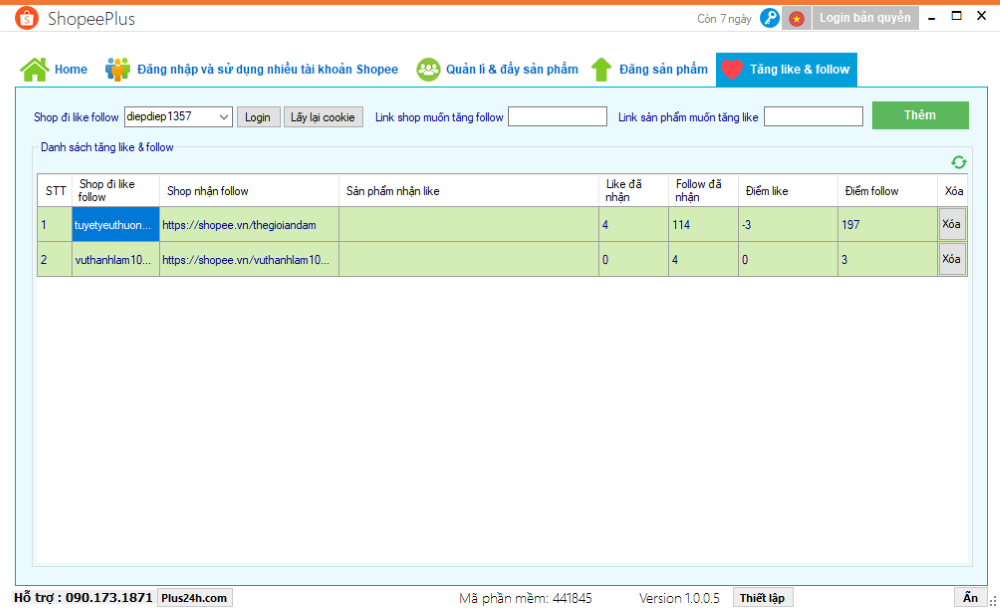The image size is (1000, 610).
Task: Click the Plus24h.com link button
Action: [194, 598]
